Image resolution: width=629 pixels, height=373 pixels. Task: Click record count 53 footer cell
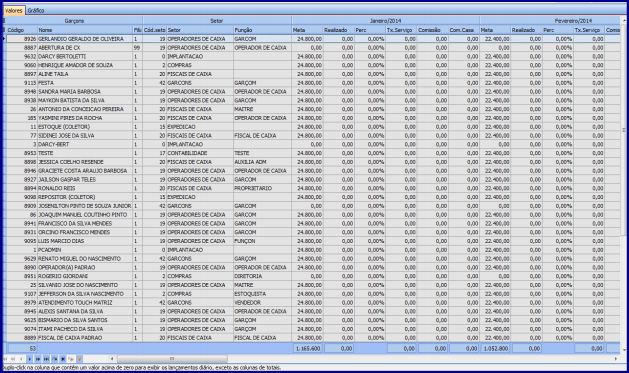[x=22, y=349]
